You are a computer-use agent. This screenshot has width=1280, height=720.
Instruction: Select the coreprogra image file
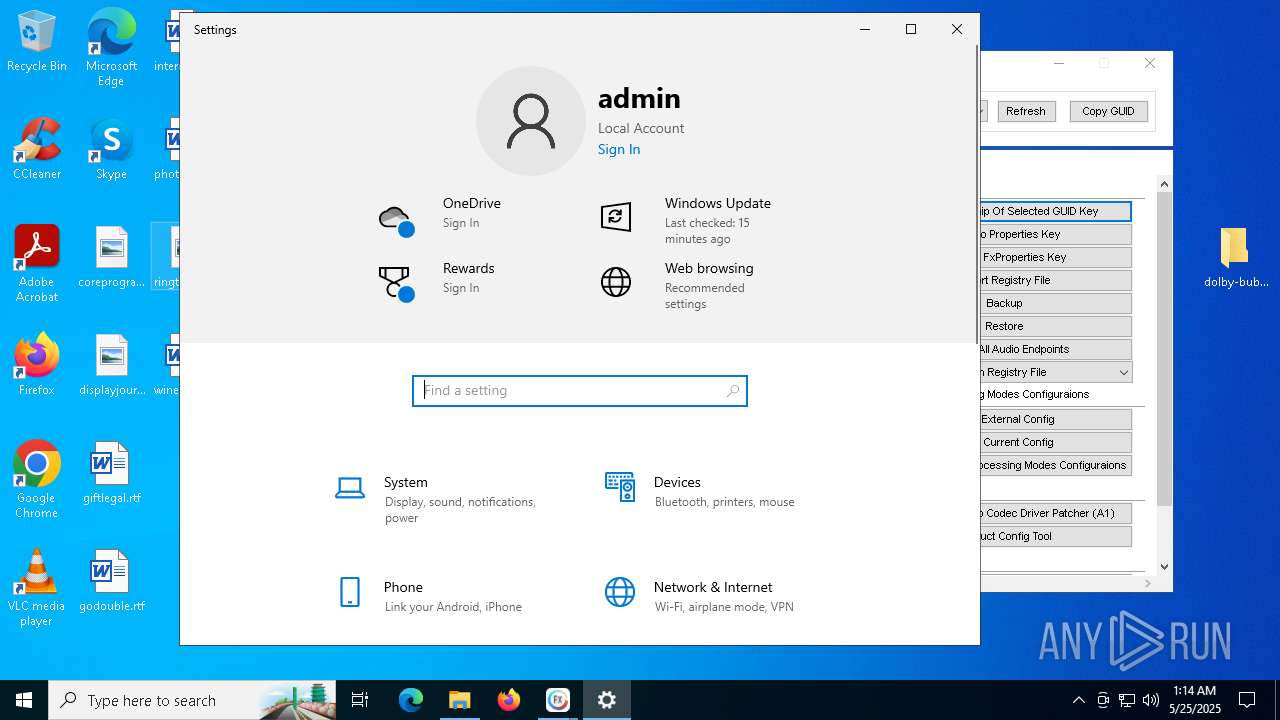[x=111, y=257]
